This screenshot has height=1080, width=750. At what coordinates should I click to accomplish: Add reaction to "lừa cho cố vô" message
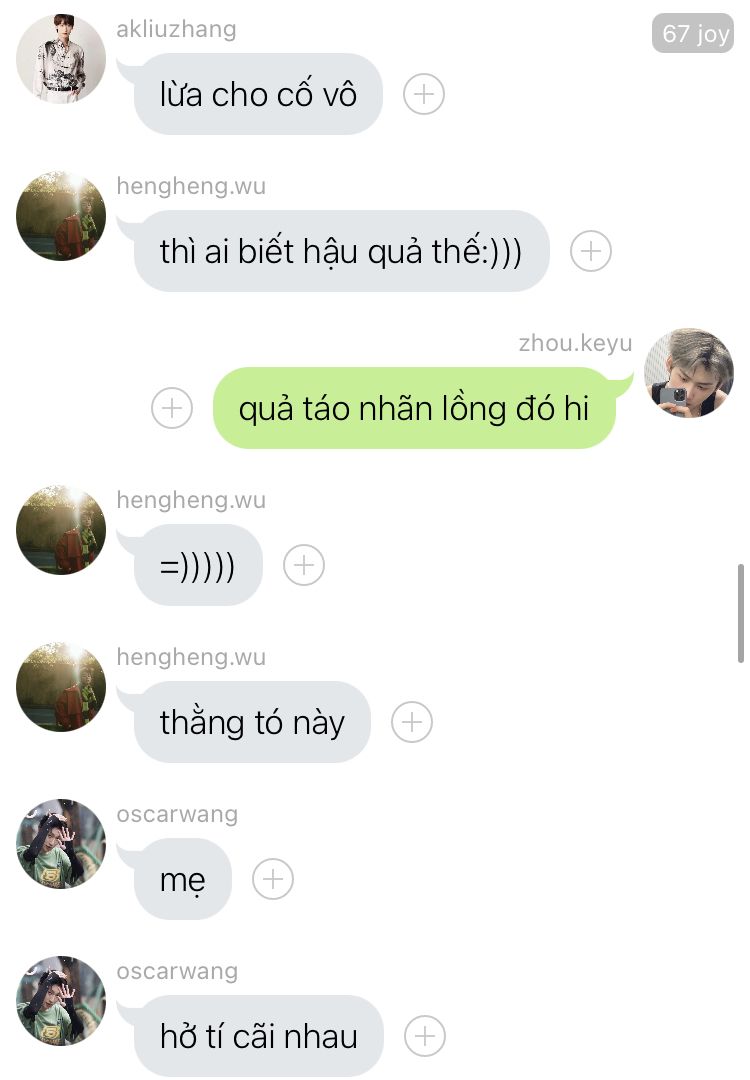click(424, 94)
